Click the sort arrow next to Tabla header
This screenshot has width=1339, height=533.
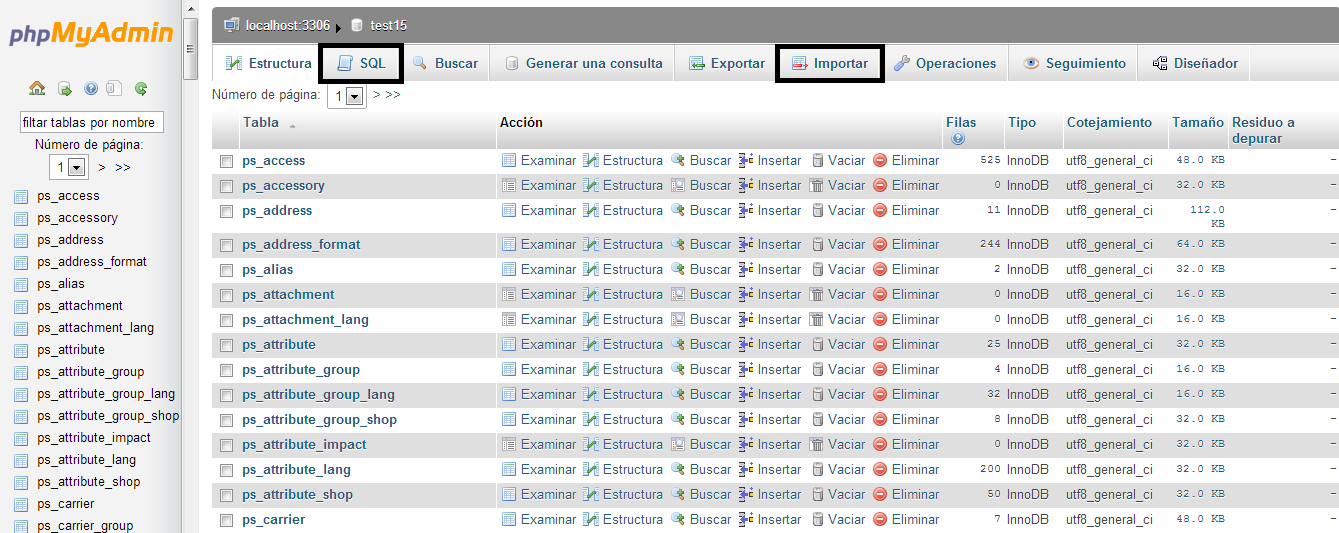pos(292,125)
